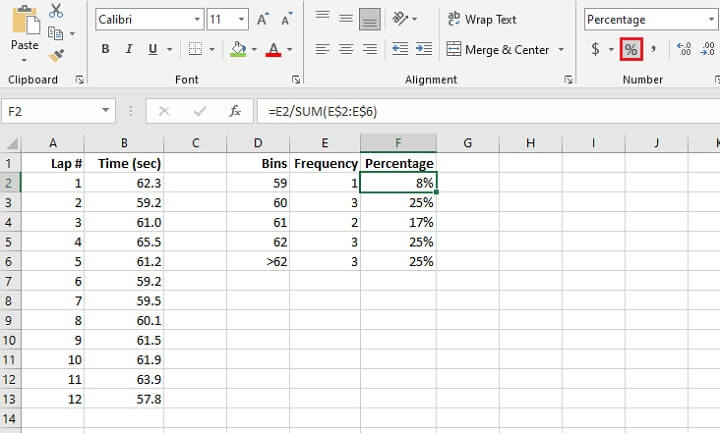Open the Calibri font name dropdown

(197, 19)
